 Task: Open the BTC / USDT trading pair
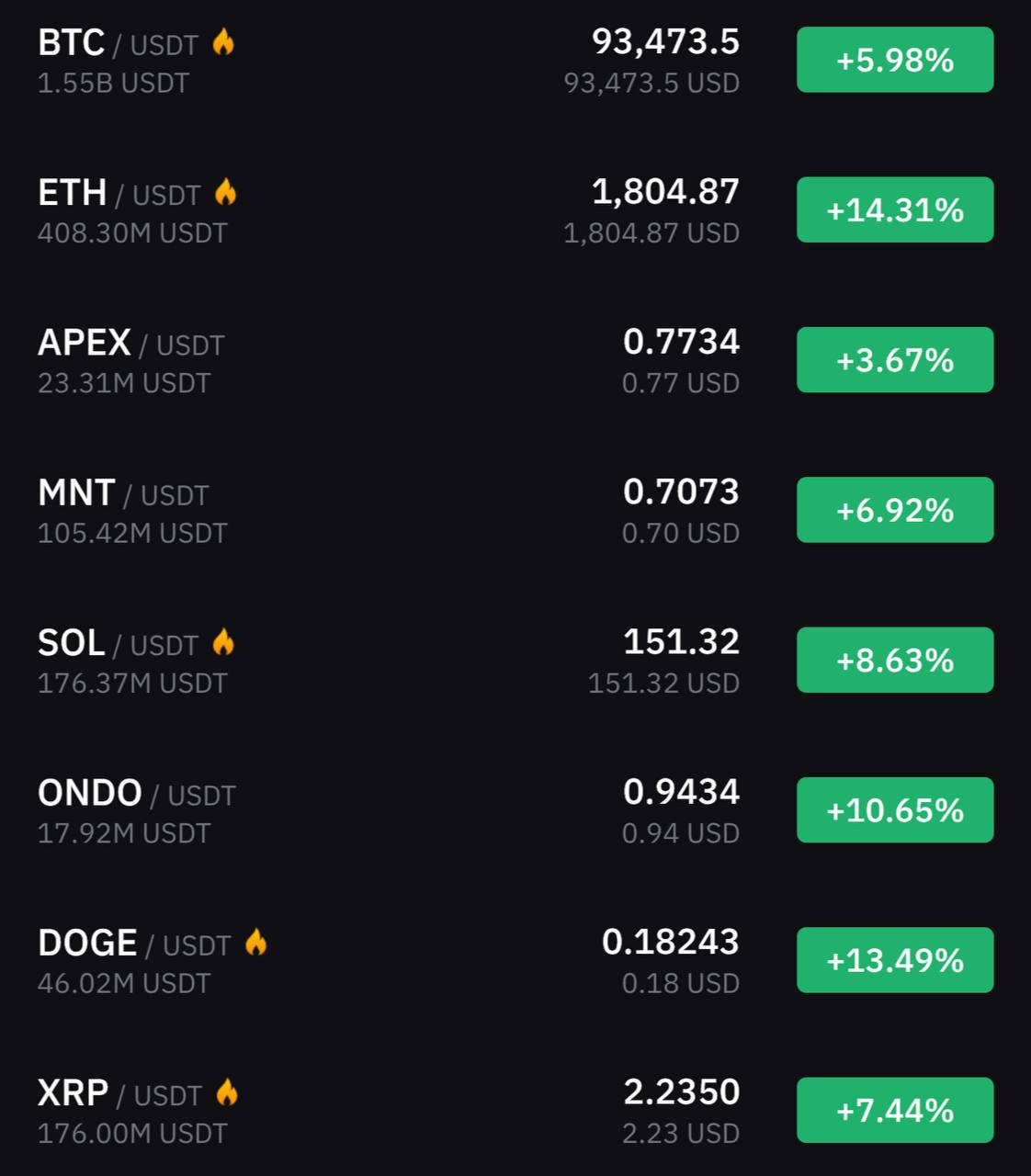[119, 43]
